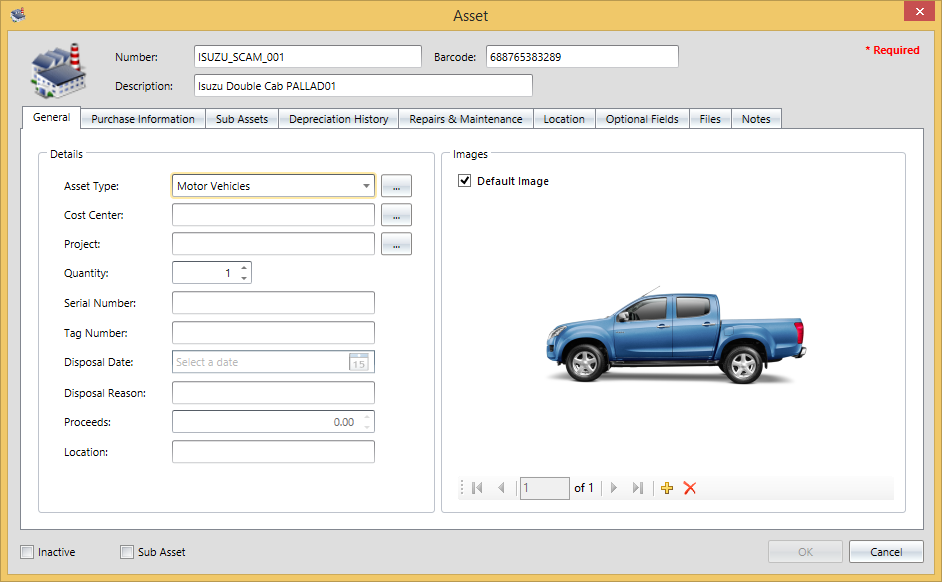
Task: Click the Location text field in Details
Action: tap(273, 452)
